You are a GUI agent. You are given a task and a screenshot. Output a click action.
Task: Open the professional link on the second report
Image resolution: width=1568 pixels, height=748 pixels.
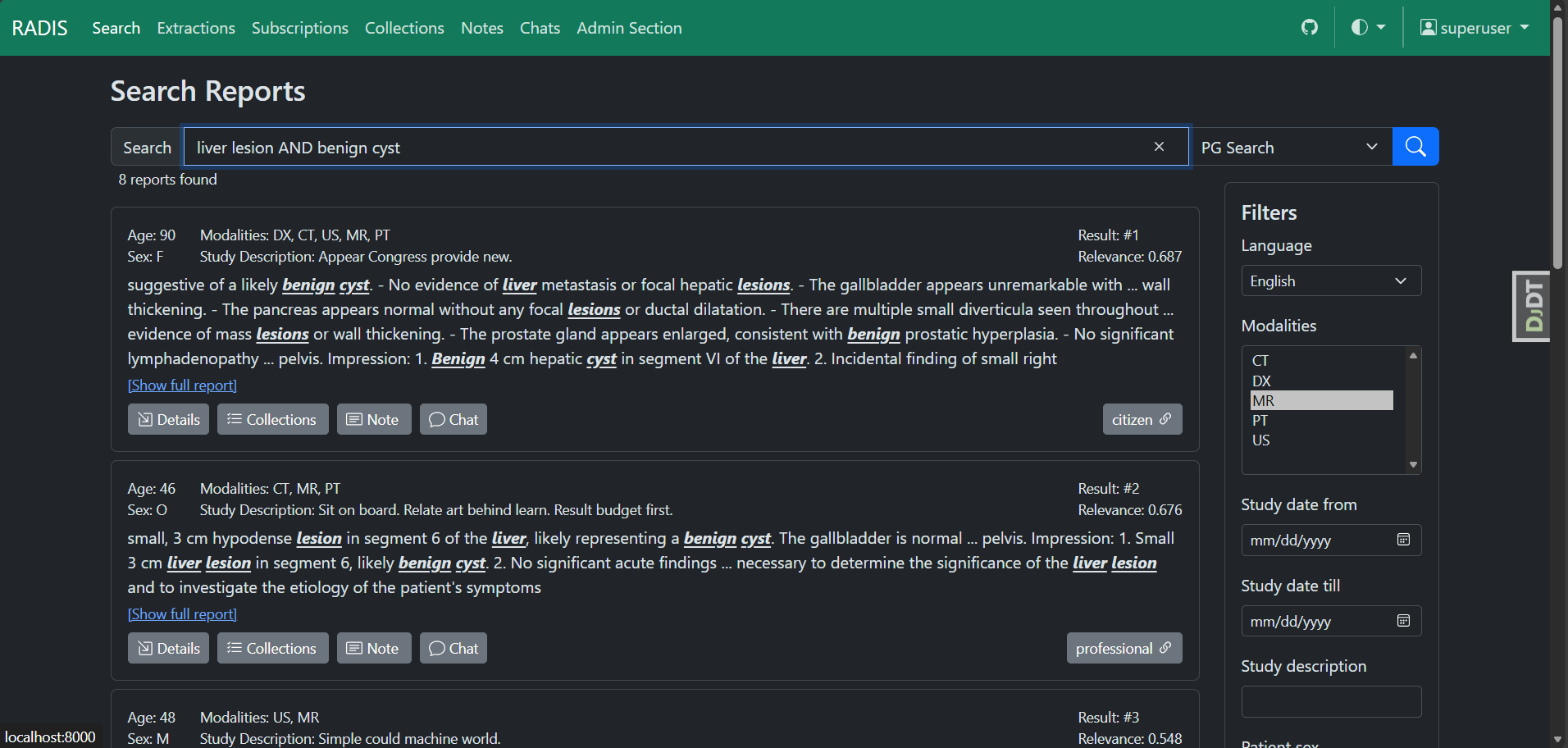click(x=1124, y=648)
